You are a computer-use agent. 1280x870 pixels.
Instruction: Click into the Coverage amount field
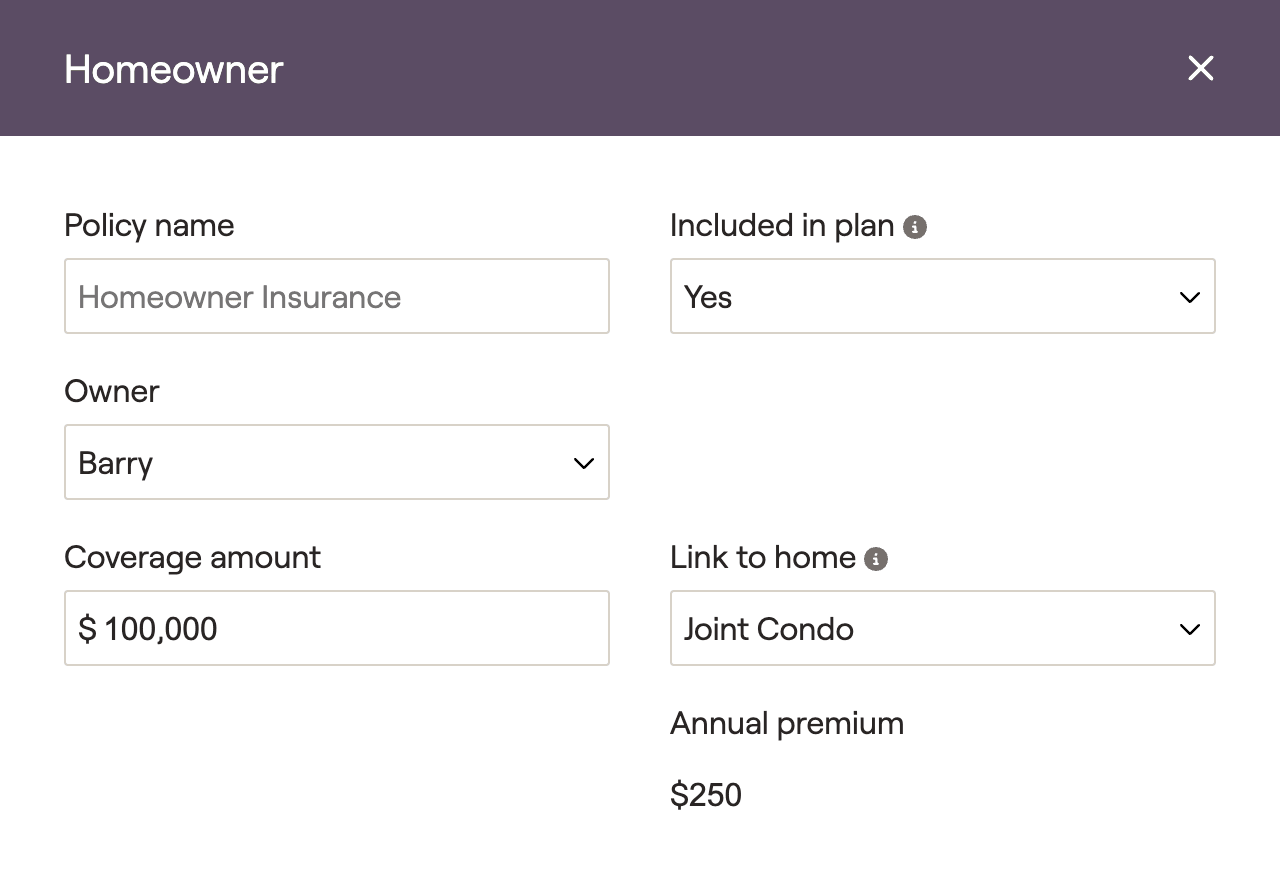coord(337,628)
